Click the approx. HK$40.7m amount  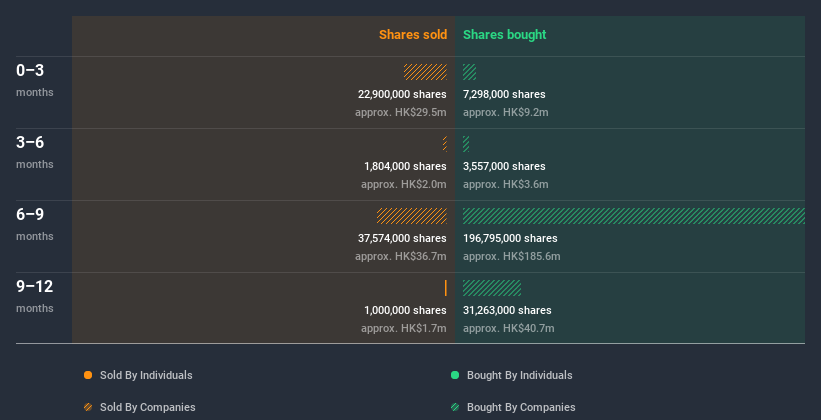coord(508,328)
